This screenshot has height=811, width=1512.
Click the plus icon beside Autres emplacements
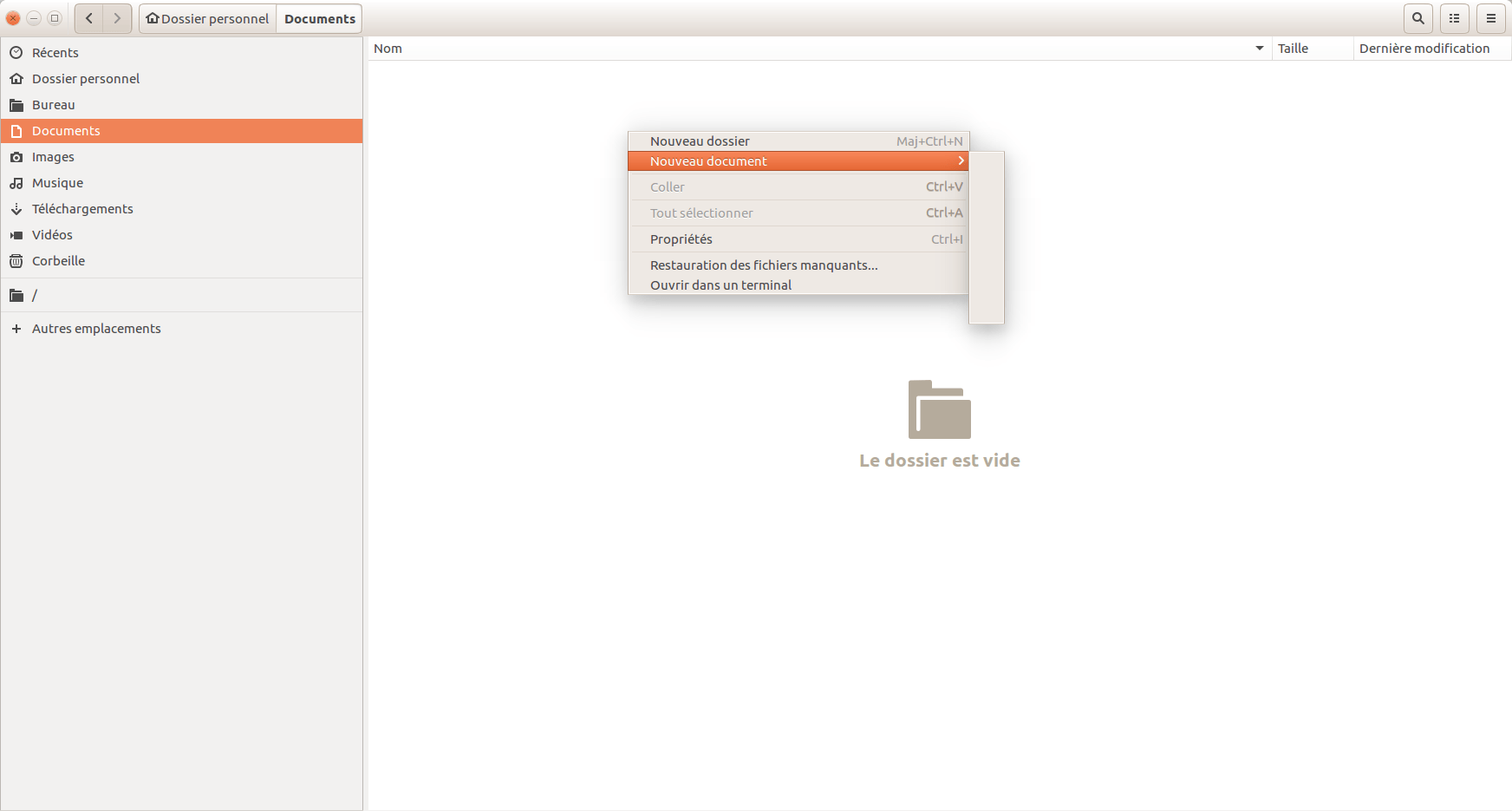16,329
